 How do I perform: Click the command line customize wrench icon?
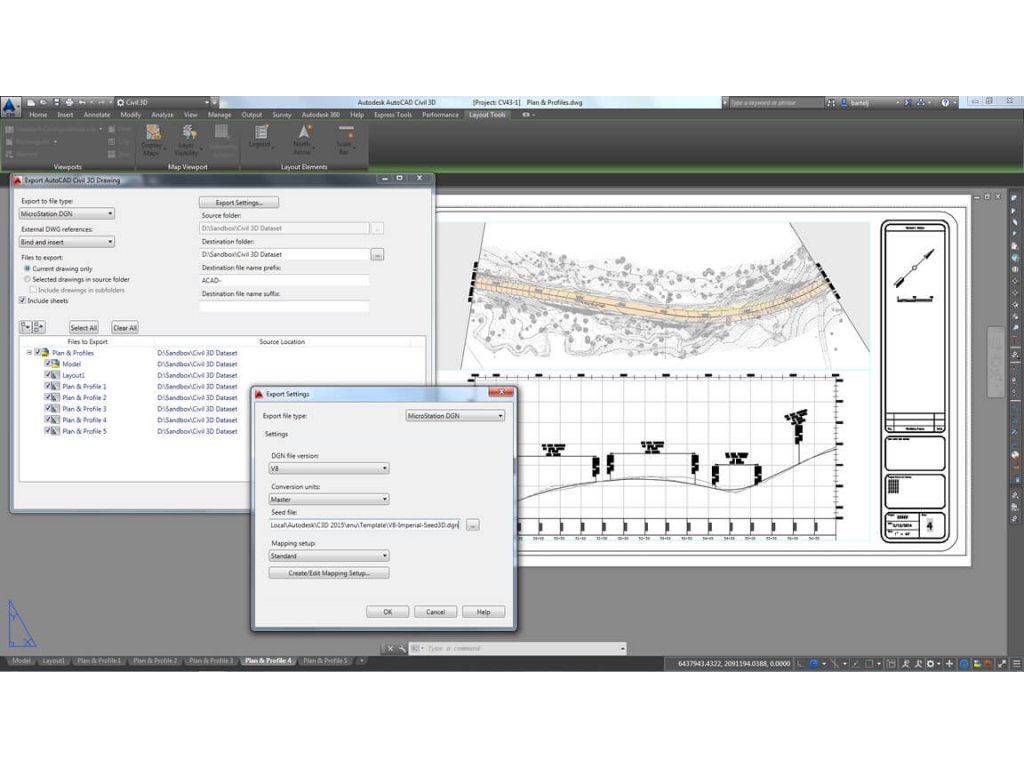(402, 648)
